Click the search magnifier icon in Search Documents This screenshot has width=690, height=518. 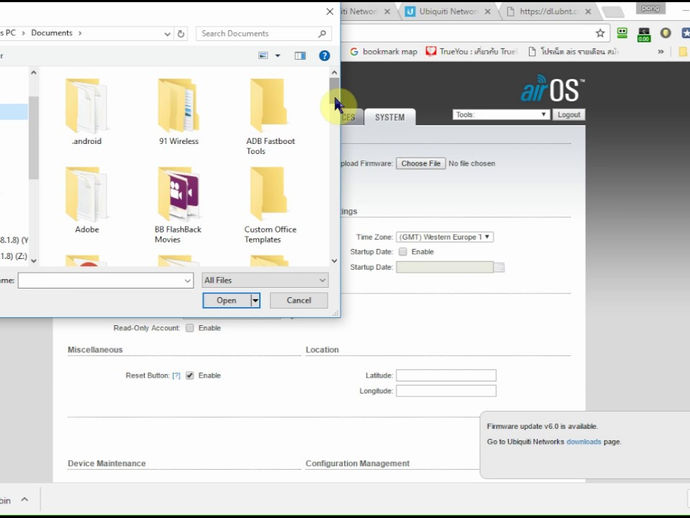(322, 33)
